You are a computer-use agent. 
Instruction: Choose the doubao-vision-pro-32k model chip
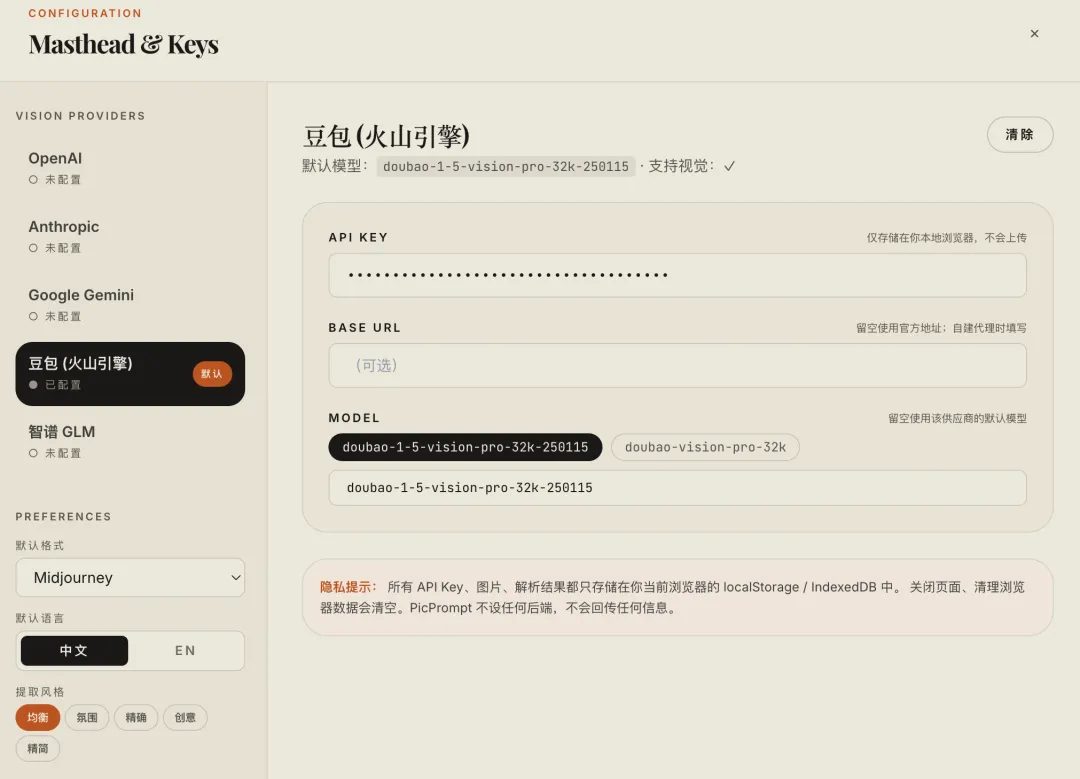click(705, 447)
